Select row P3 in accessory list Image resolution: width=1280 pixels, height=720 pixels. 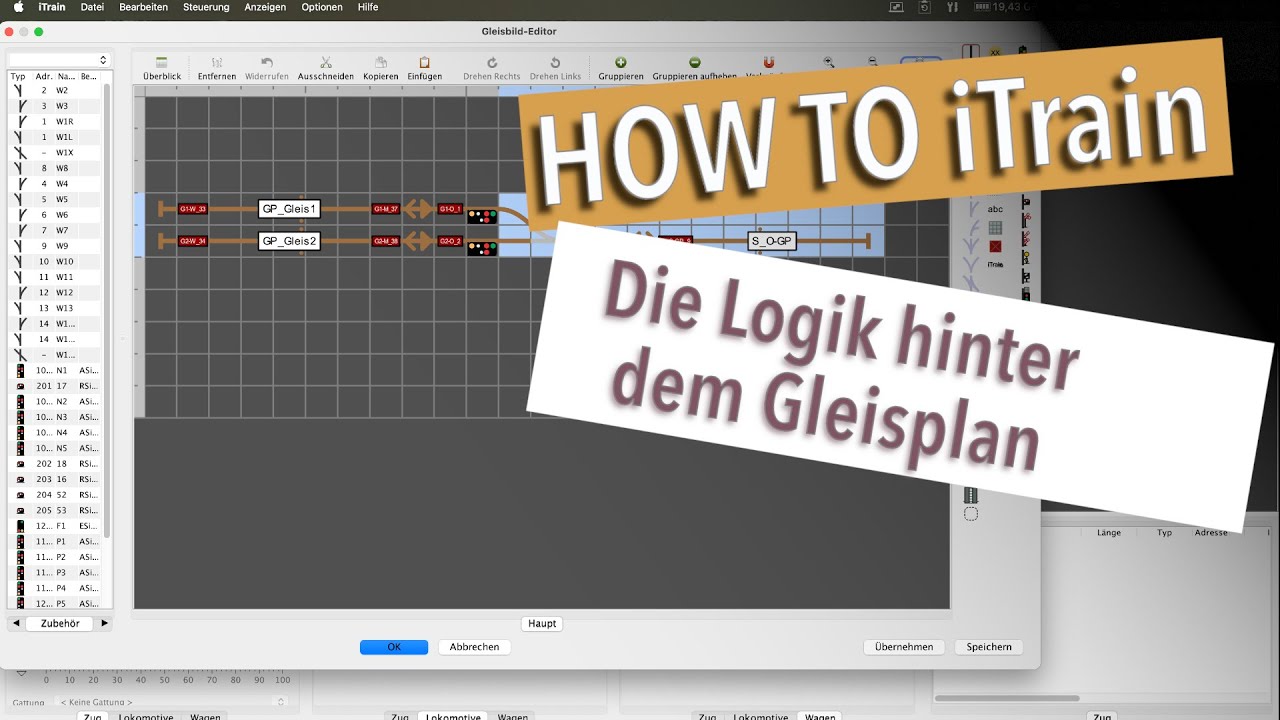point(56,572)
